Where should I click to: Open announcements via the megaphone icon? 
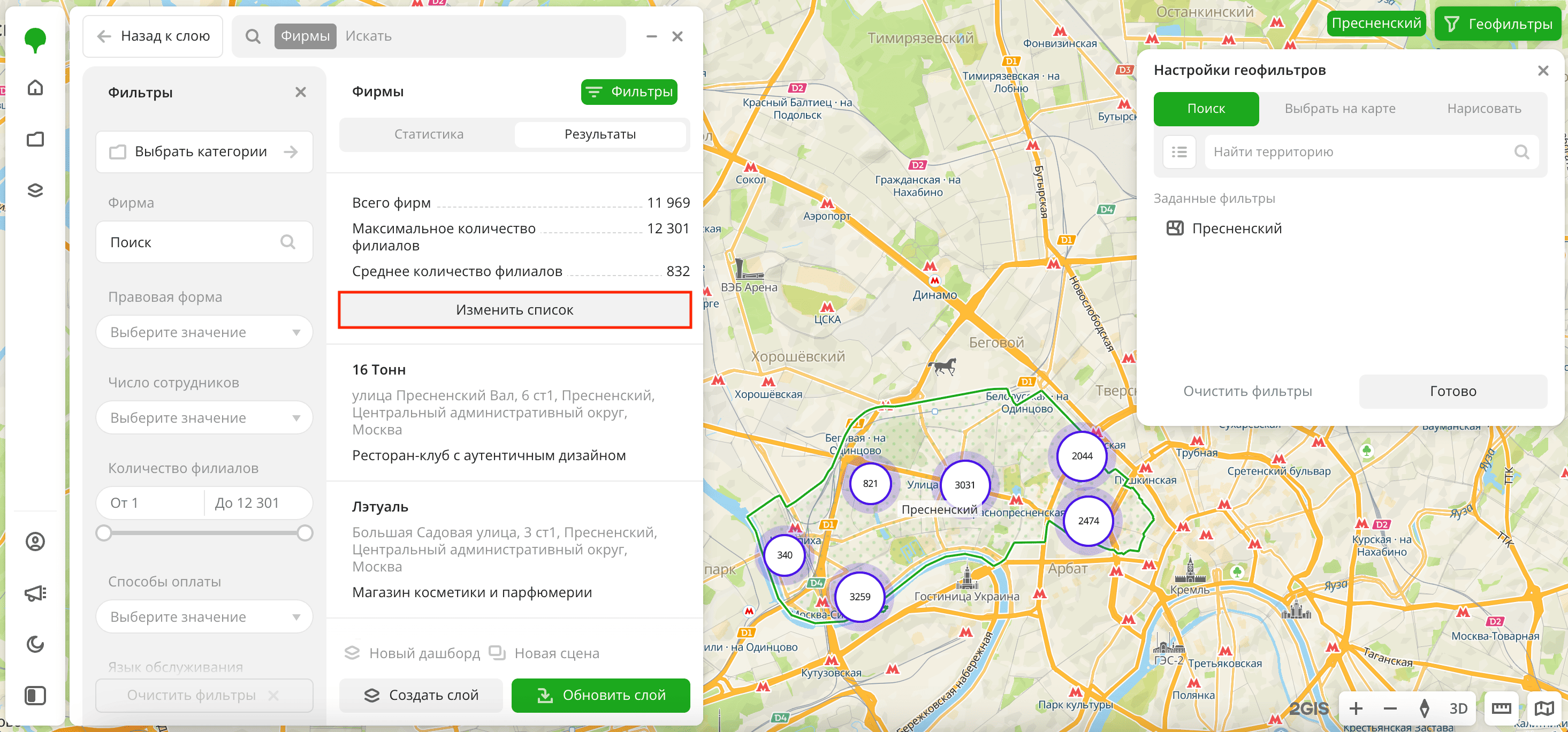click(35, 593)
